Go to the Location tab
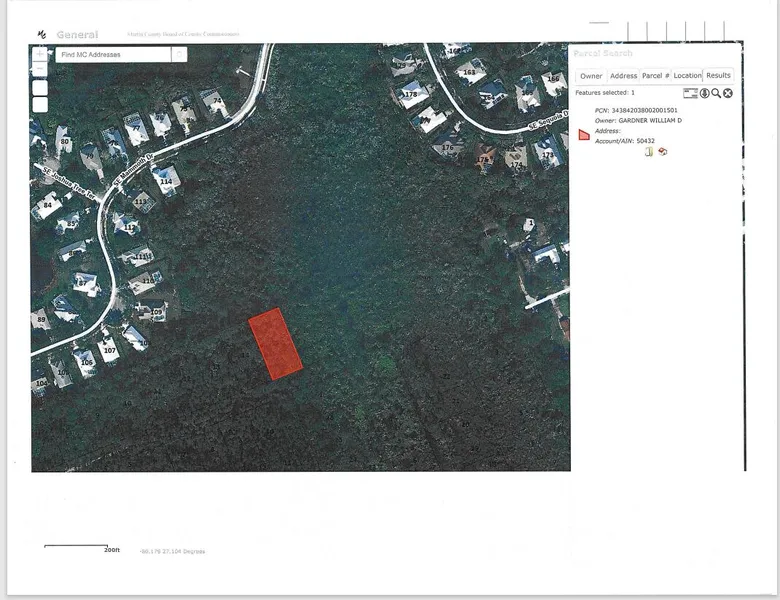 (x=687, y=76)
